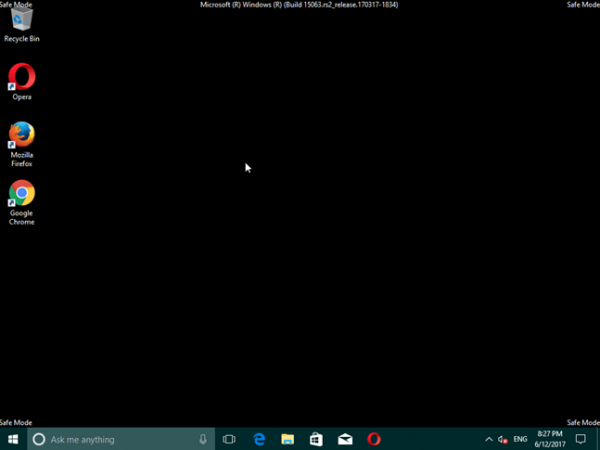Open the Mail app from taskbar
This screenshot has width=600, height=450.
[345, 439]
